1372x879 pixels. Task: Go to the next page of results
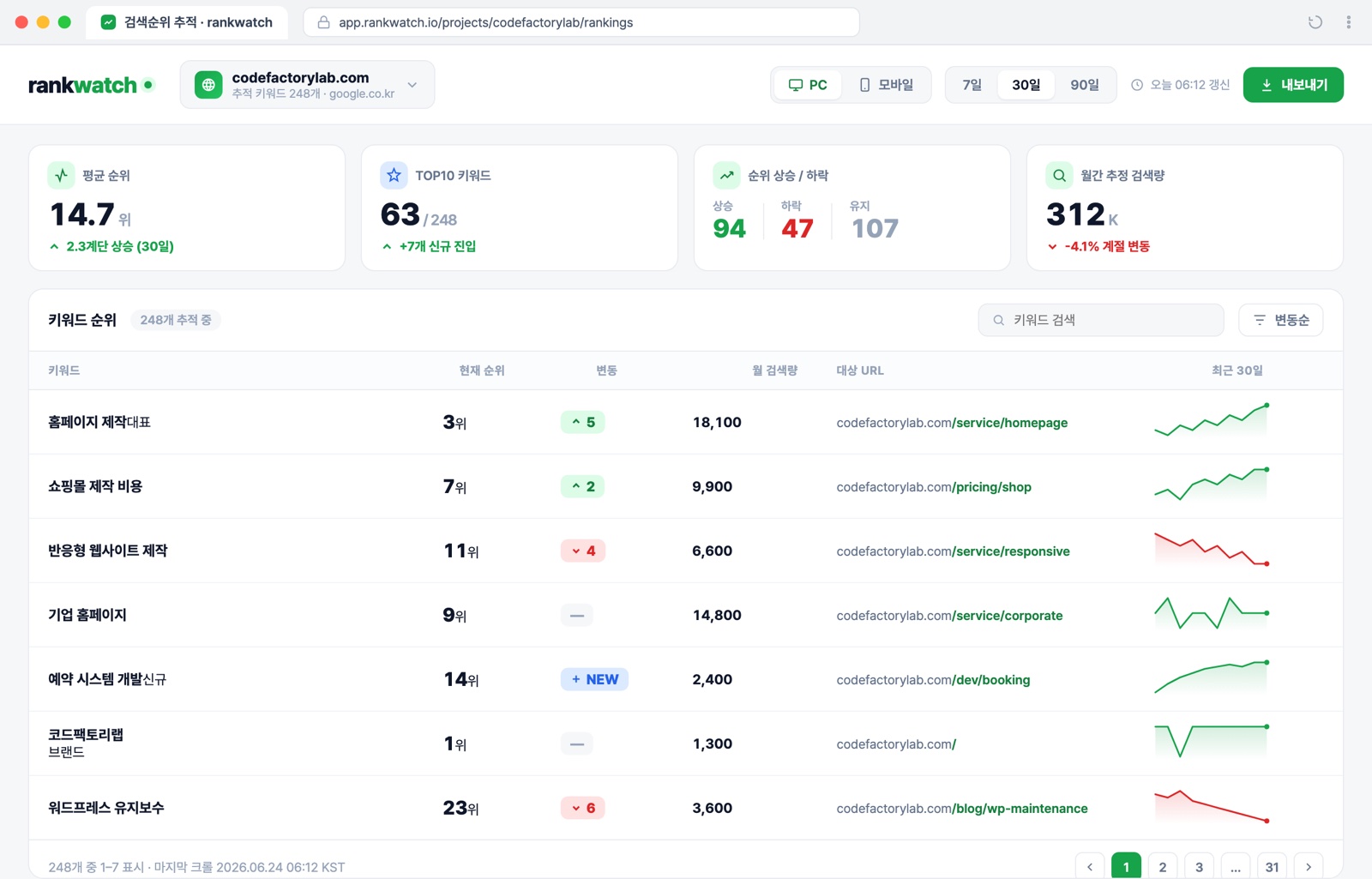click(x=1309, y=866)
